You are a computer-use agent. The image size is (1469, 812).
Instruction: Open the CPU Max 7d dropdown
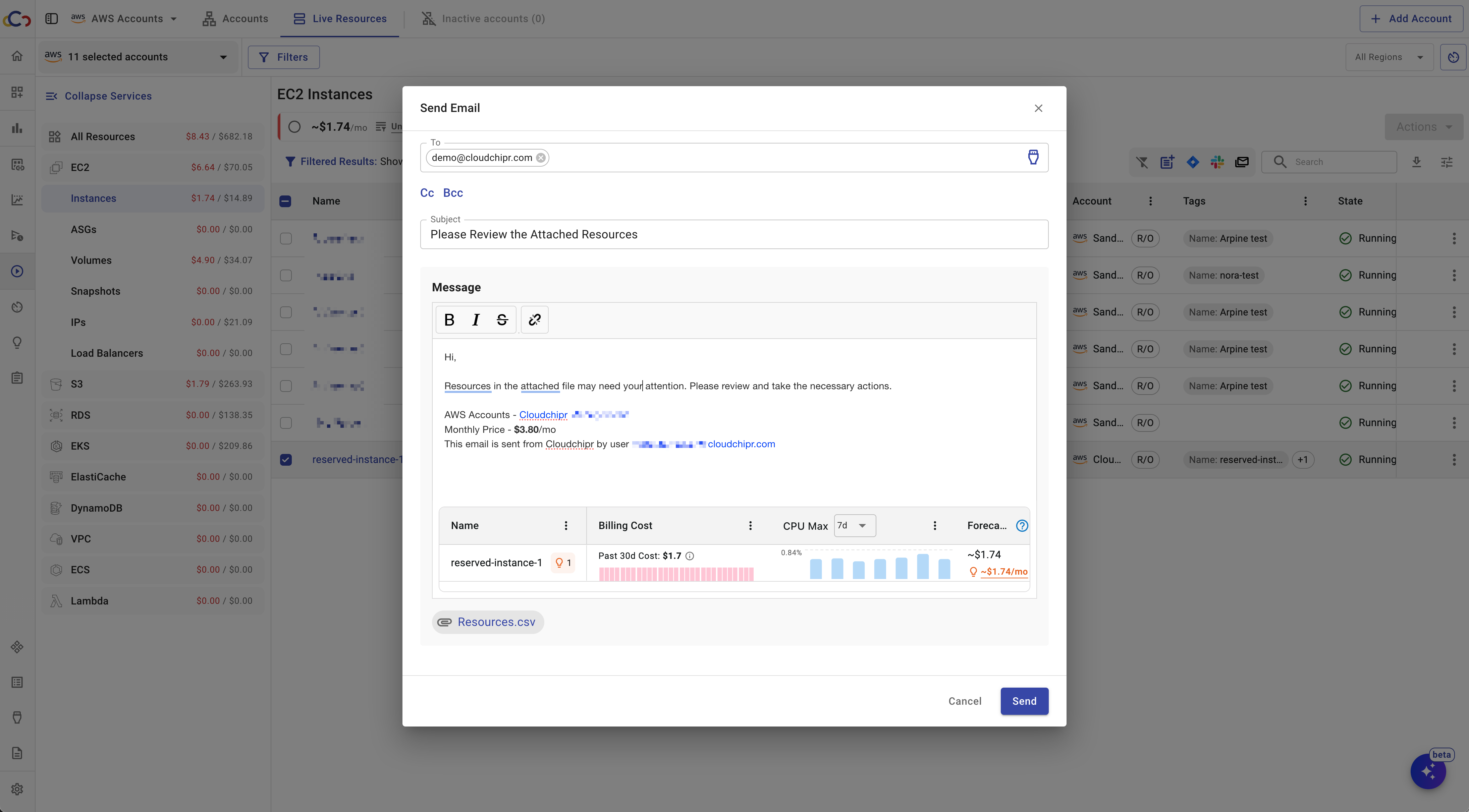[x=854, y=526]
